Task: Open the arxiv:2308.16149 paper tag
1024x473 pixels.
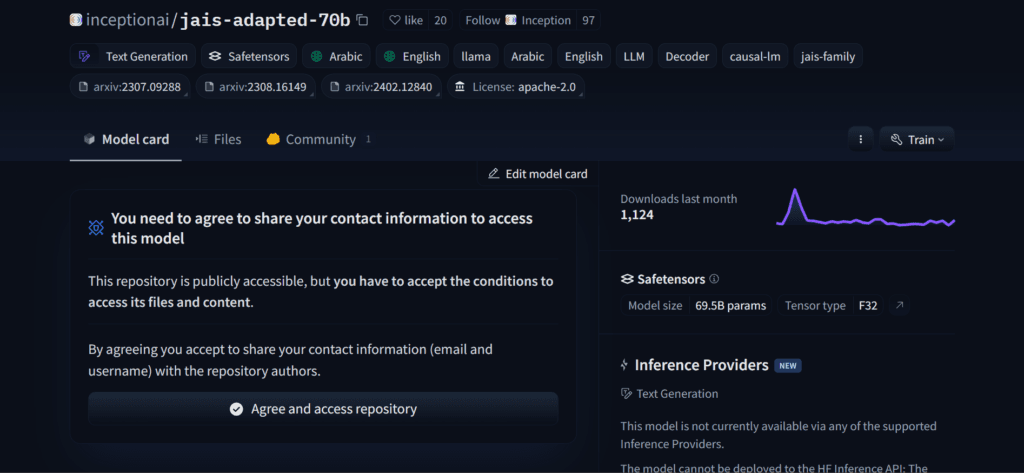Action: click(x=256, y=86)
